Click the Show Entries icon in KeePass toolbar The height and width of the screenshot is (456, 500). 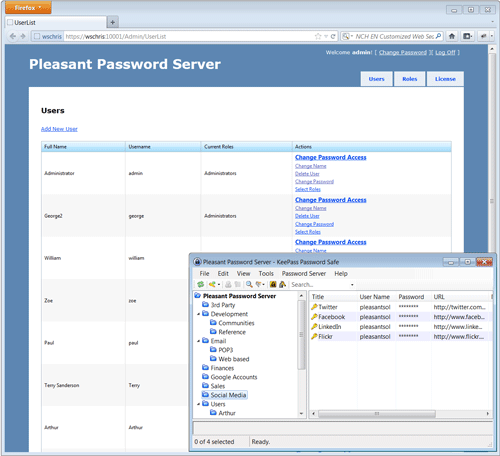pyautogui.click(x=258, y=284)
